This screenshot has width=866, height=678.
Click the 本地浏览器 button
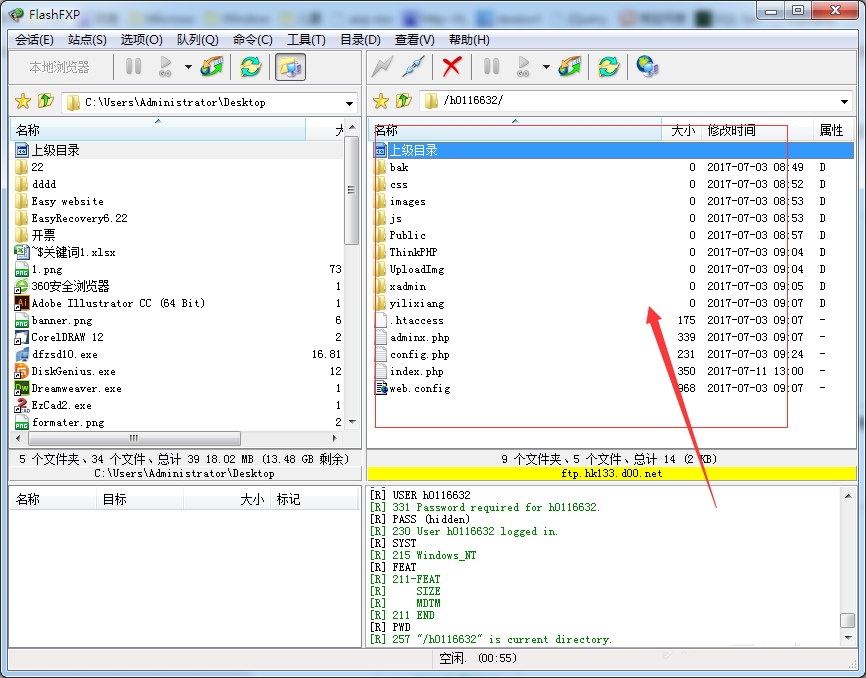coord(59,67)
